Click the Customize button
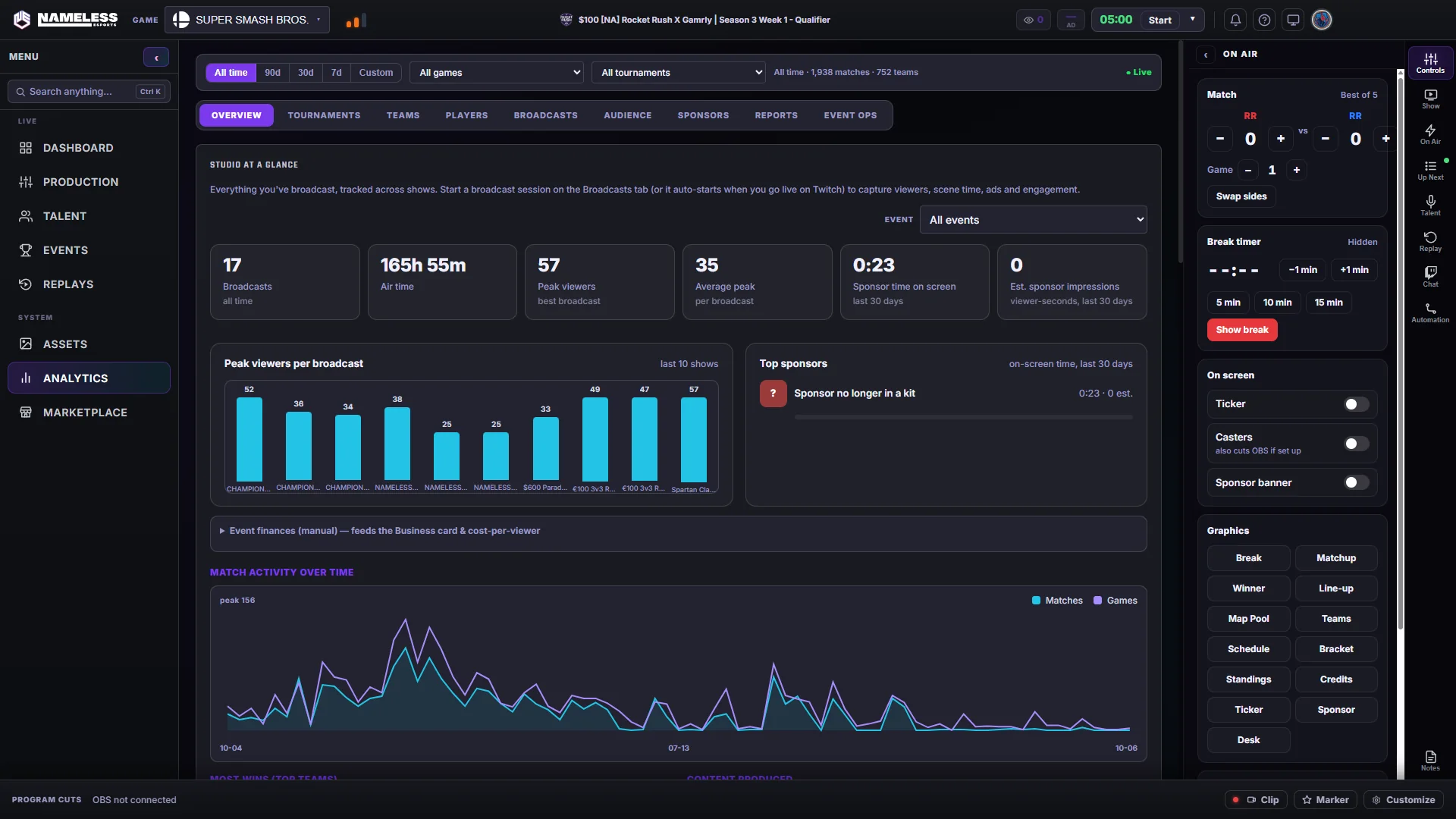The image size is (1456, 819). [1403, 800]
